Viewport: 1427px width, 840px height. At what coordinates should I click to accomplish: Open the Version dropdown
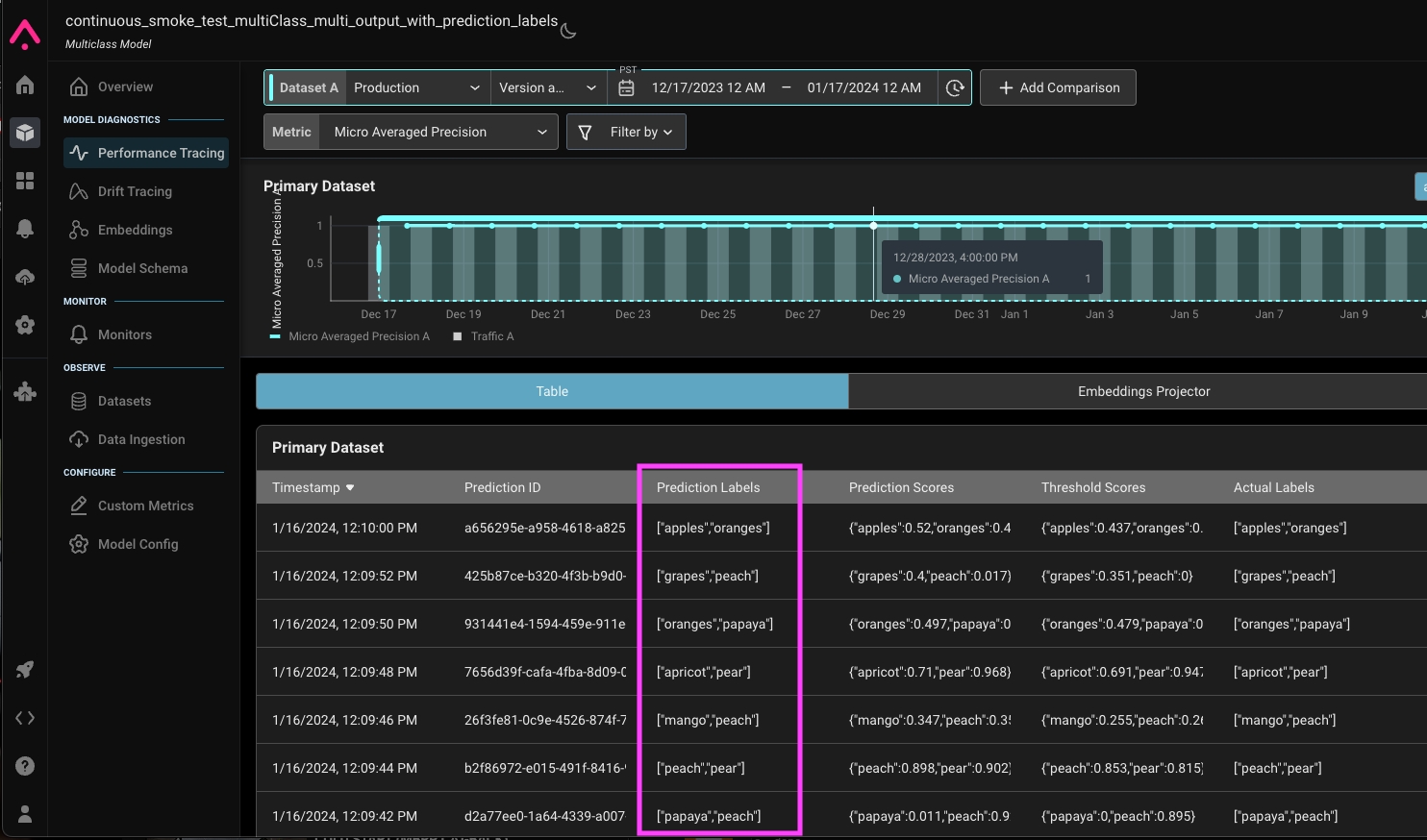pyautogui.click(x=547, y=87)
